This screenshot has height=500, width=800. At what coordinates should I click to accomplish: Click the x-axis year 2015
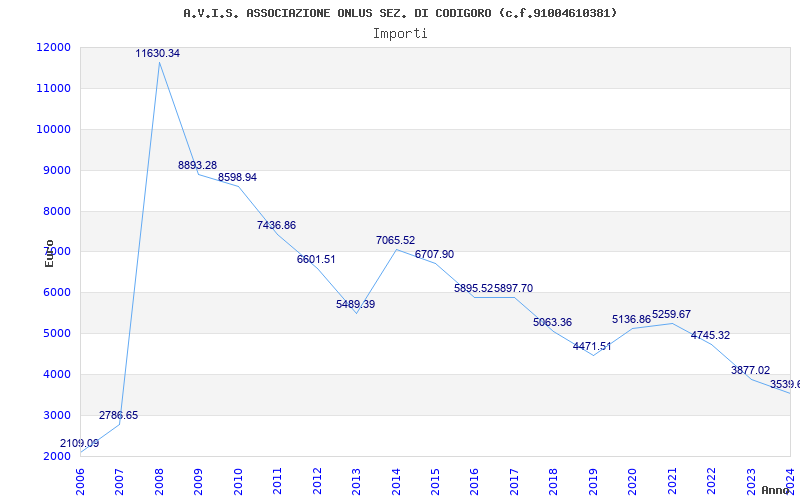[435, 482]
